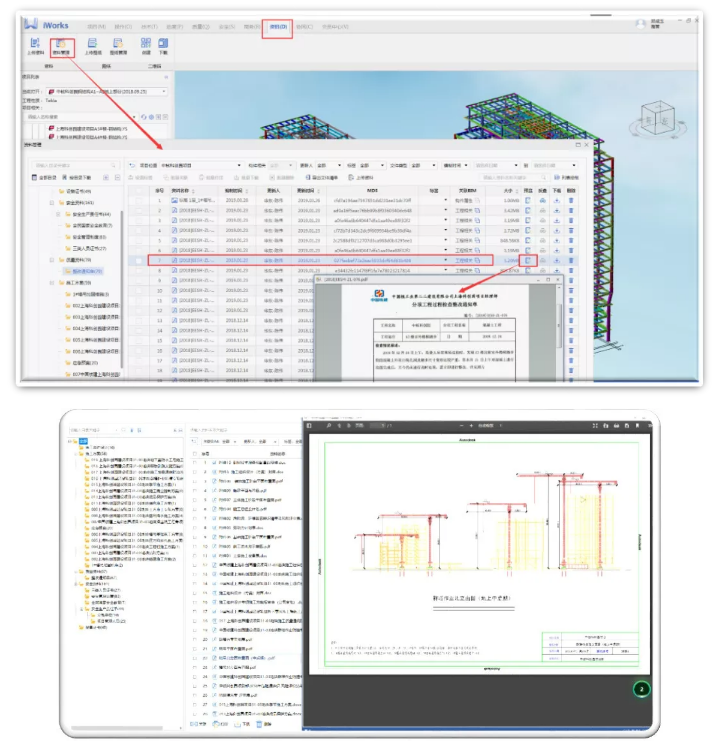Screen dimensions: 723x742
Task: Click the upload data icon in iWorks ribbon
Action: coord(35,44)
